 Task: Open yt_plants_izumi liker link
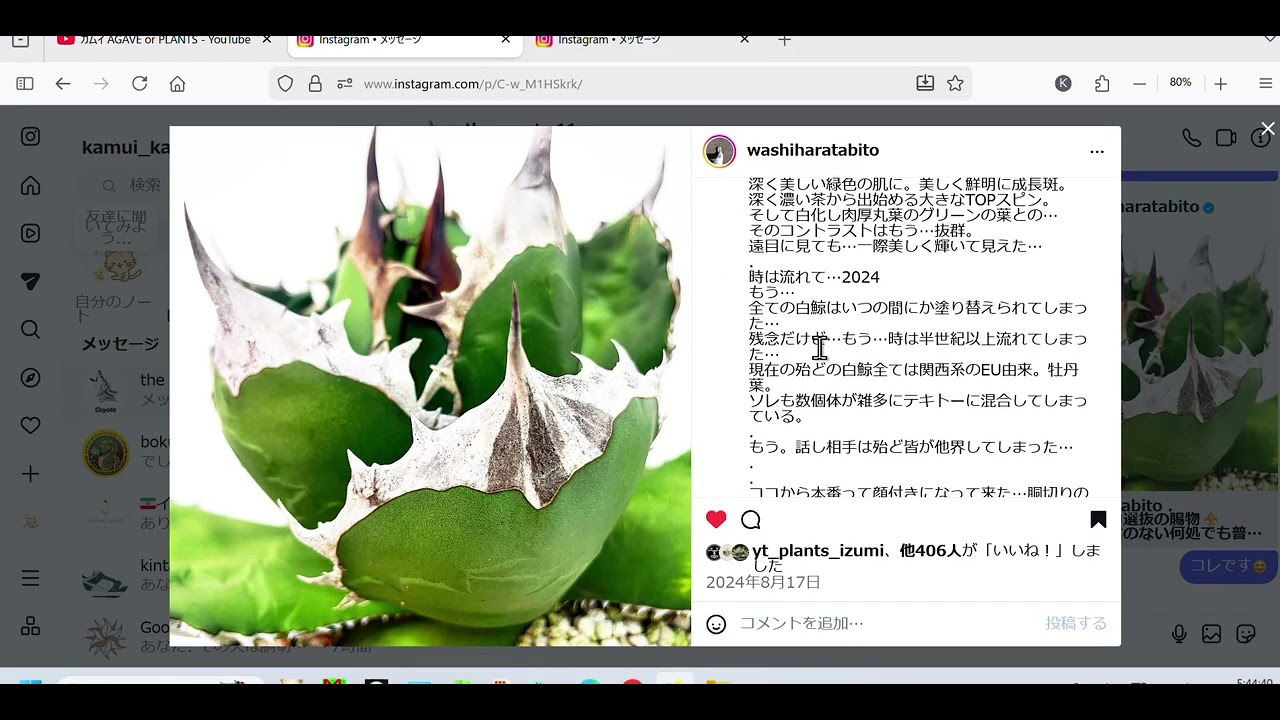818,551
